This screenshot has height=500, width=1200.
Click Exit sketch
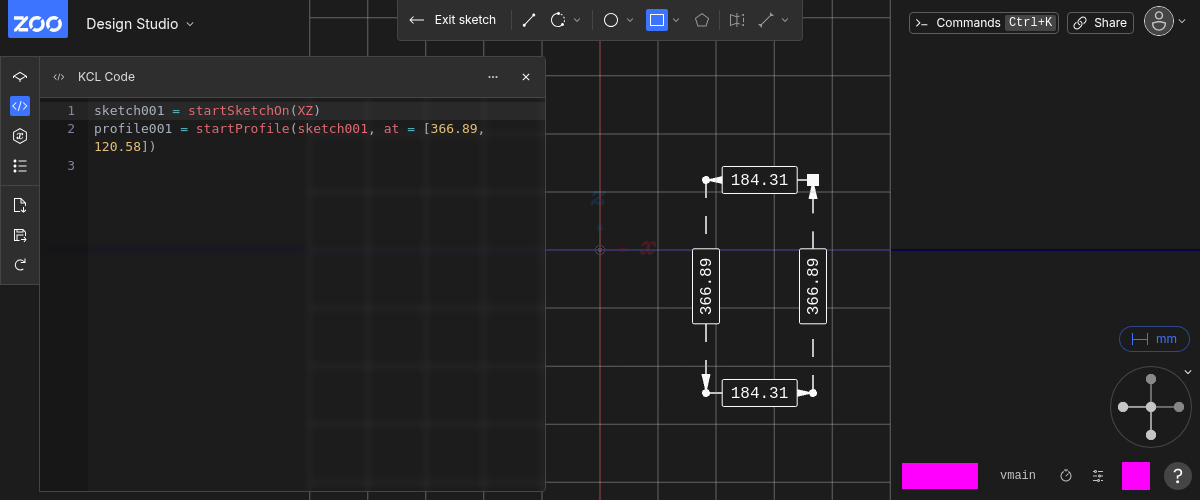click(x=453, y=20)
